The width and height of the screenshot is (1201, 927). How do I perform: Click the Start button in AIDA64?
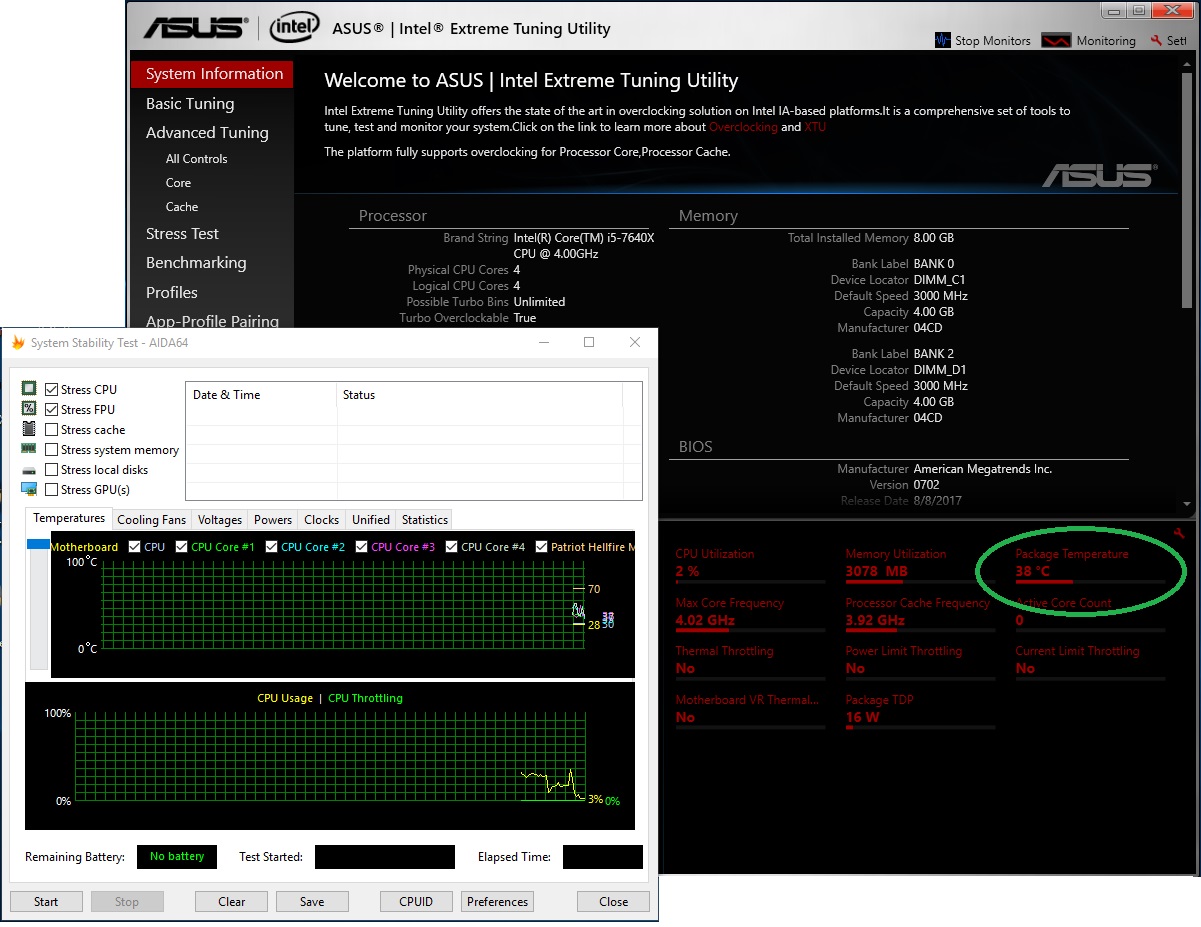[46, 901]
